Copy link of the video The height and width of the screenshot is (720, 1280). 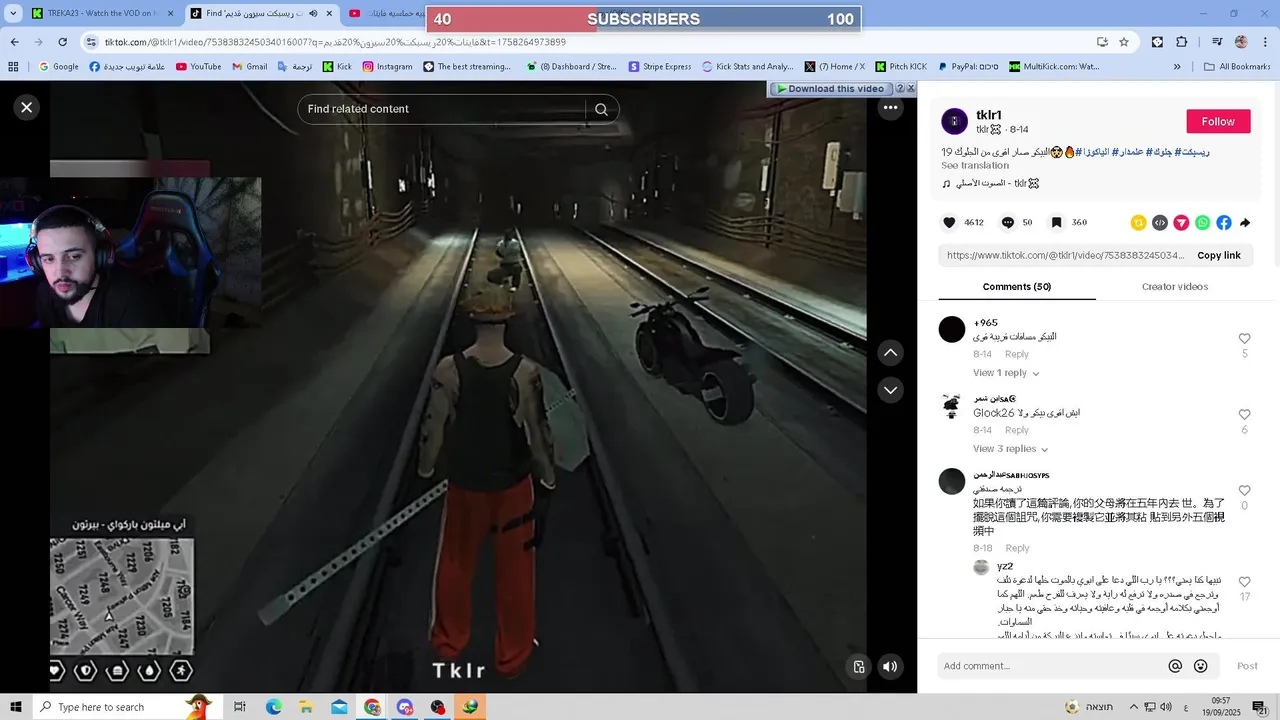[1219, 255]
